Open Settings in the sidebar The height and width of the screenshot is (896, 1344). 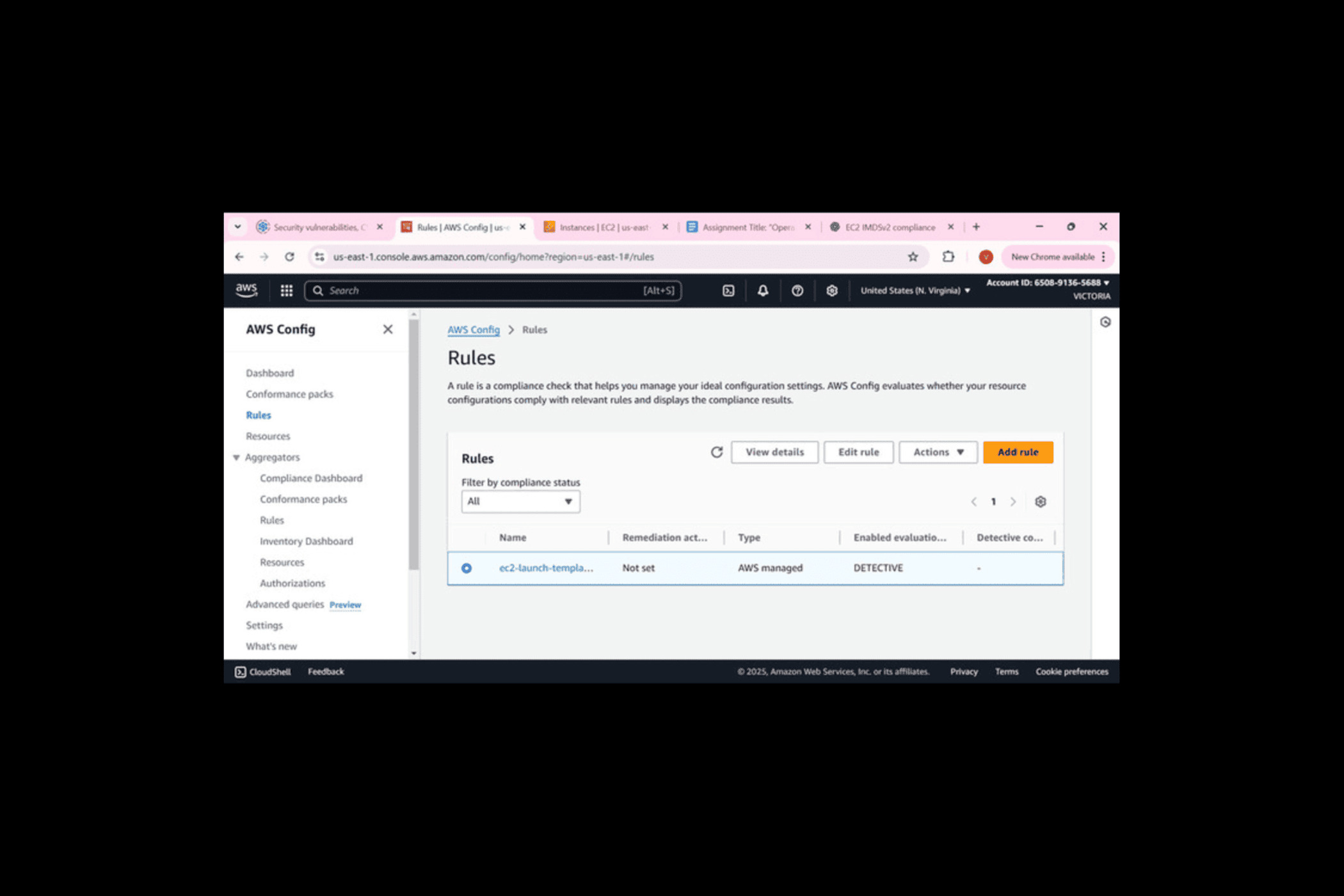pos(264,625)
